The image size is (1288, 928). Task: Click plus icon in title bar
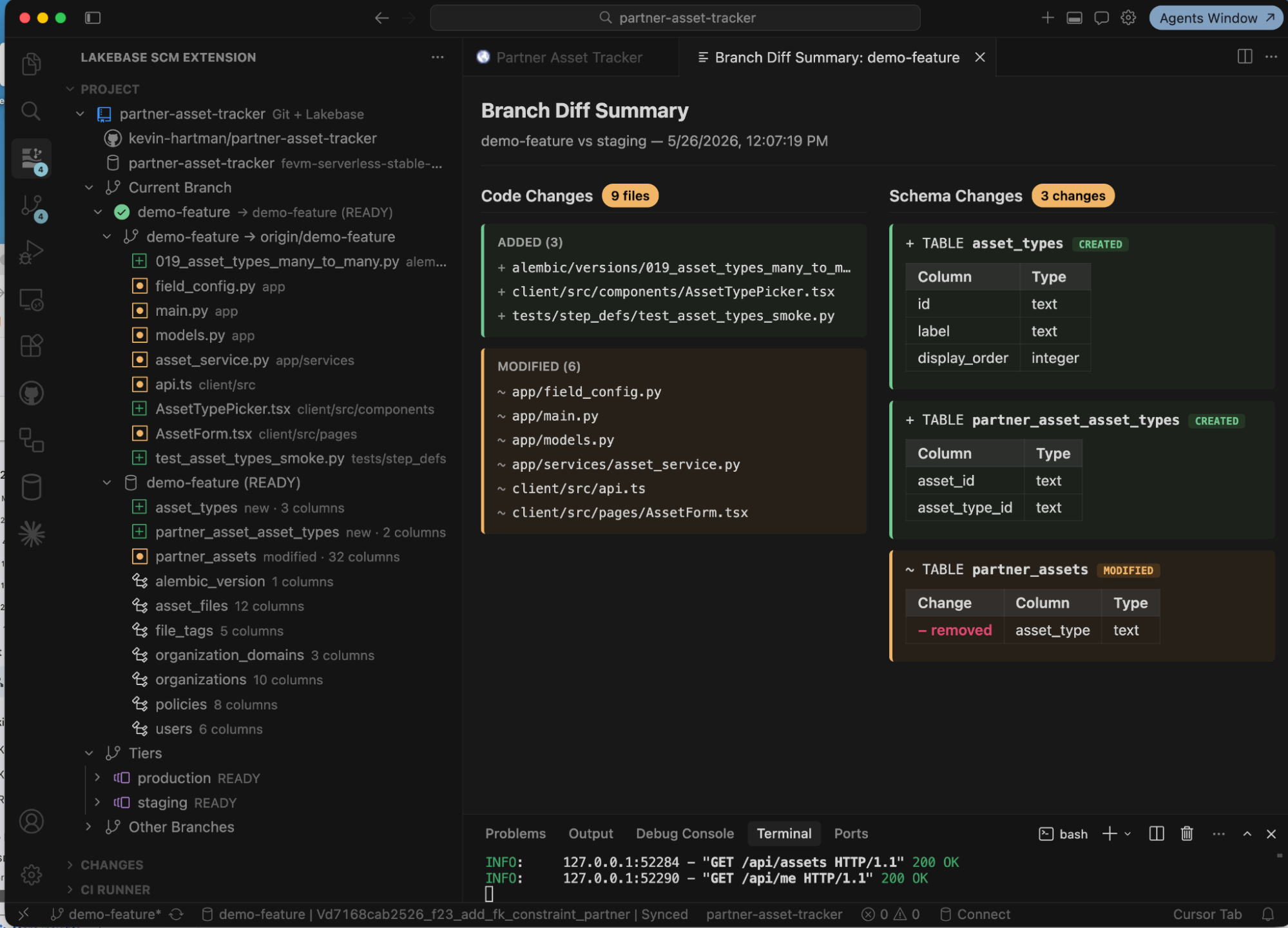point(1048,17)
